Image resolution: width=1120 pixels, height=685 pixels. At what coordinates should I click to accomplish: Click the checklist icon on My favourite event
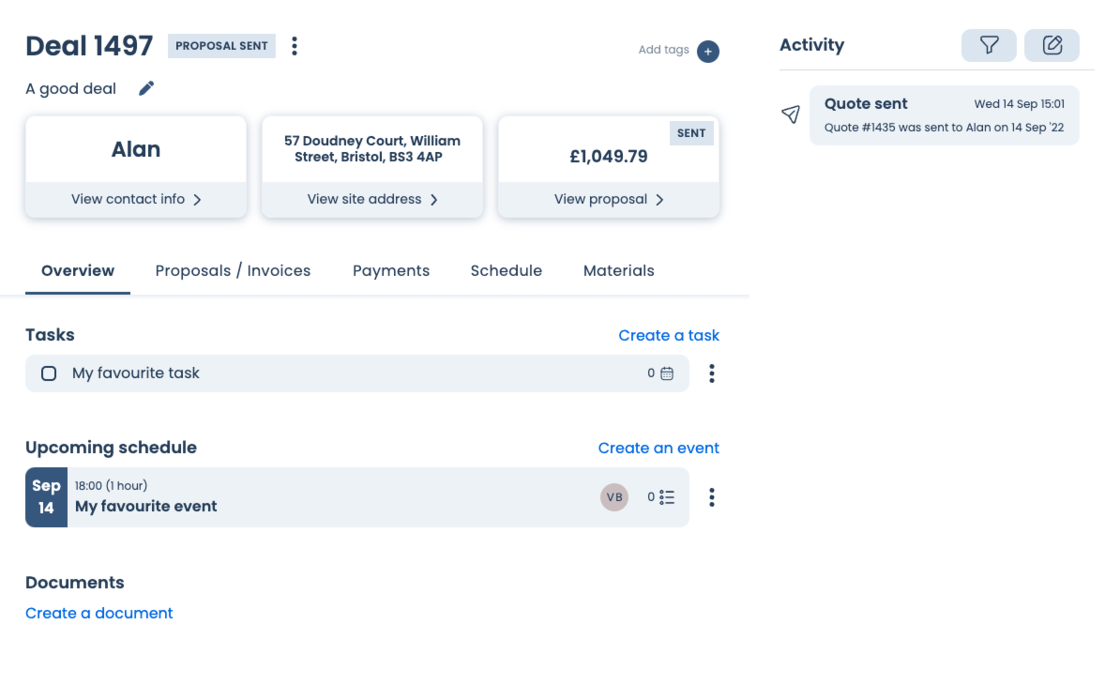point(667,497)
